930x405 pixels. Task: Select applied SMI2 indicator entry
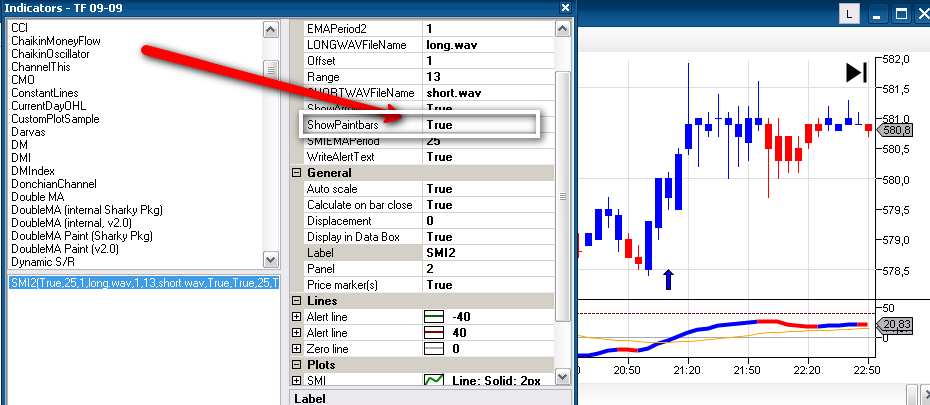(x=144, y=283)
